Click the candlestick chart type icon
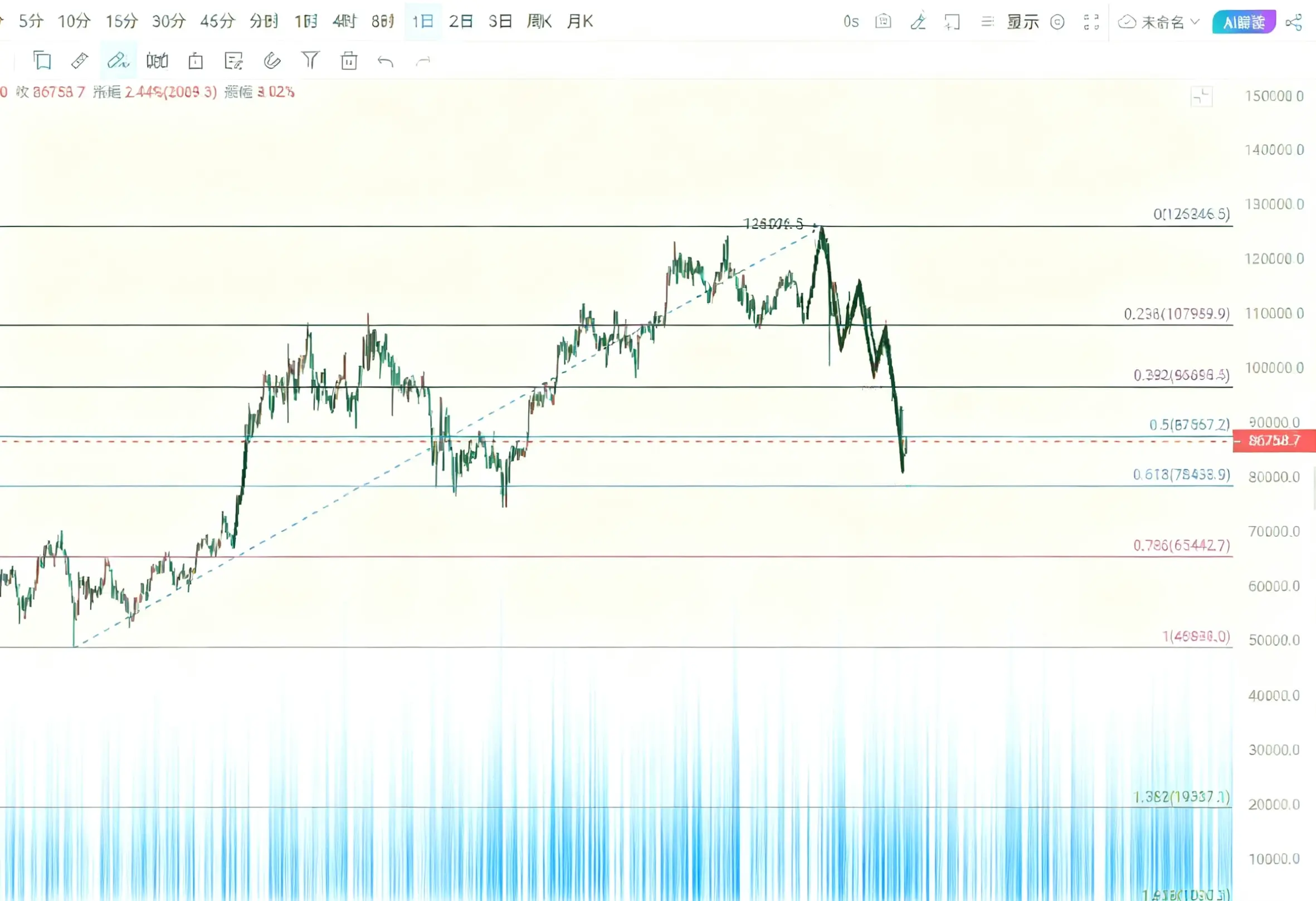Image resolution: width=1316 pixels, height=901 pixels. click(157, 61)
